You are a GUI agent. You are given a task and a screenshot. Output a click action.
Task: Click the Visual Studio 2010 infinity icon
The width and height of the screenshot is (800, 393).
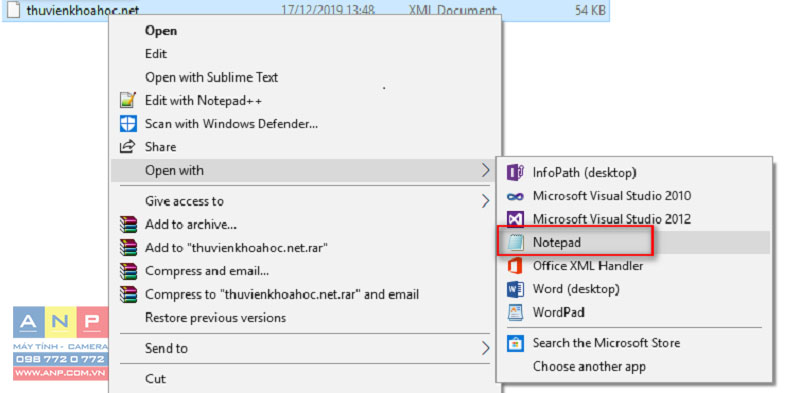(x=515, y=196)
